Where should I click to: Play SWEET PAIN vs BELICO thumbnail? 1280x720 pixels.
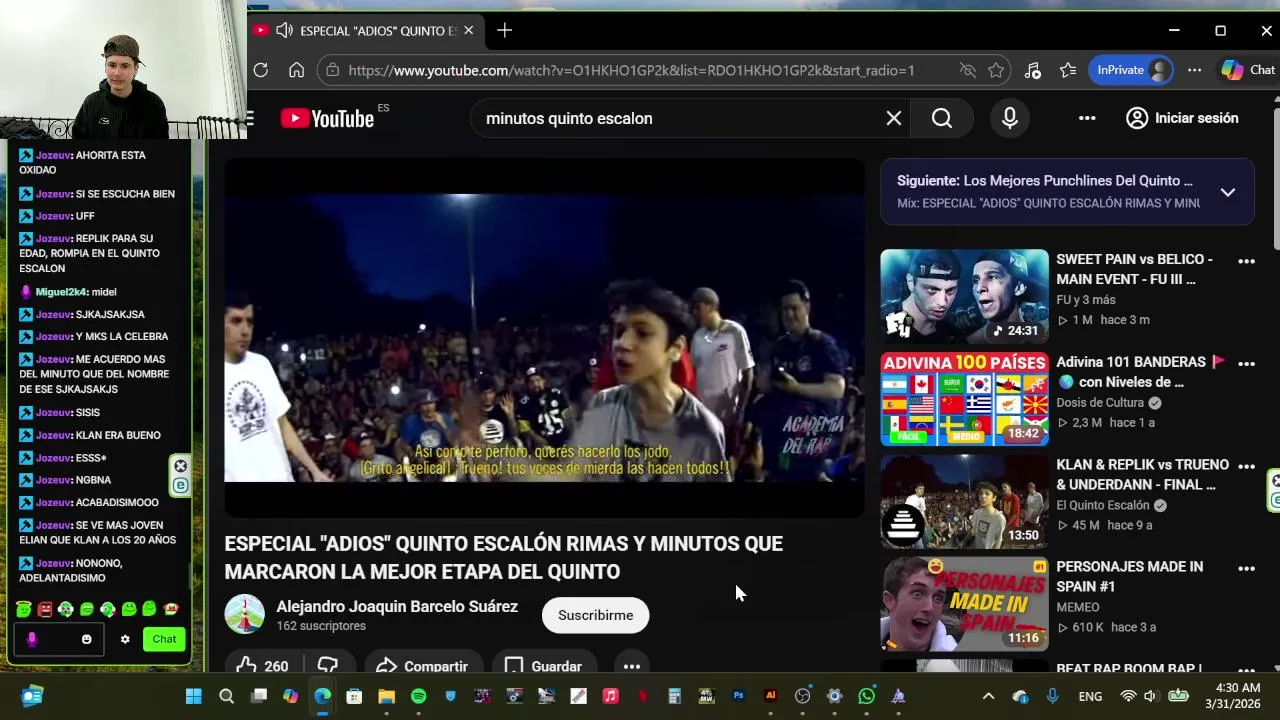964,295
